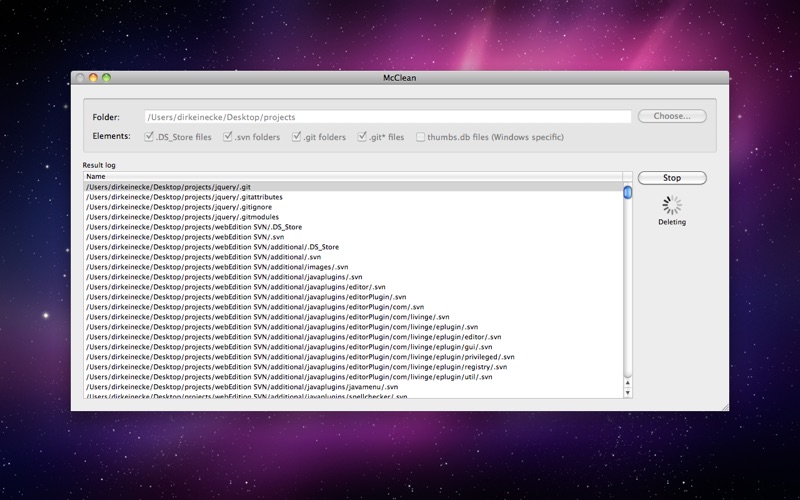Click the result log scrollbar thumb
Image resolution: width=800 pixels, height=500 pixels.
pos(628,192)
